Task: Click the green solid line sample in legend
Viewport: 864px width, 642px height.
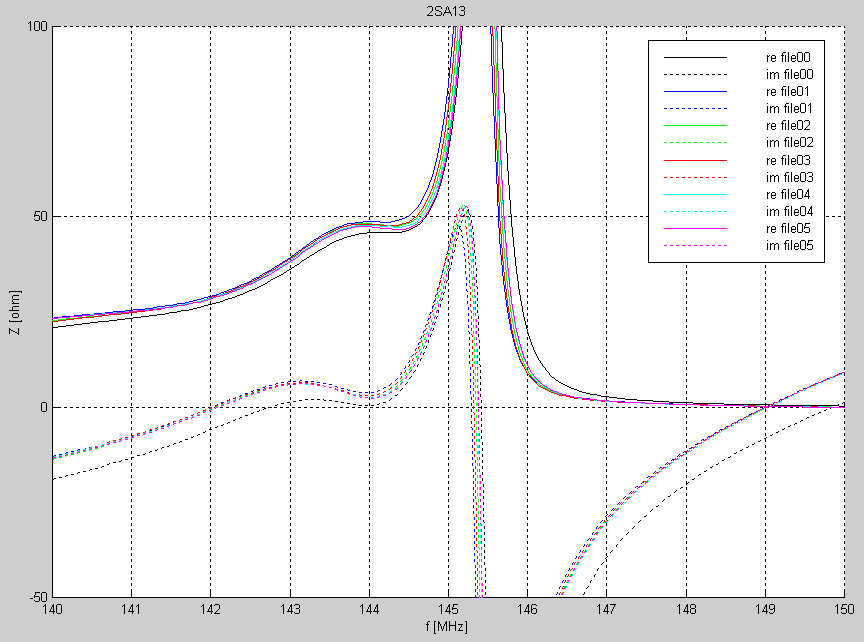Action: (695, 126)
